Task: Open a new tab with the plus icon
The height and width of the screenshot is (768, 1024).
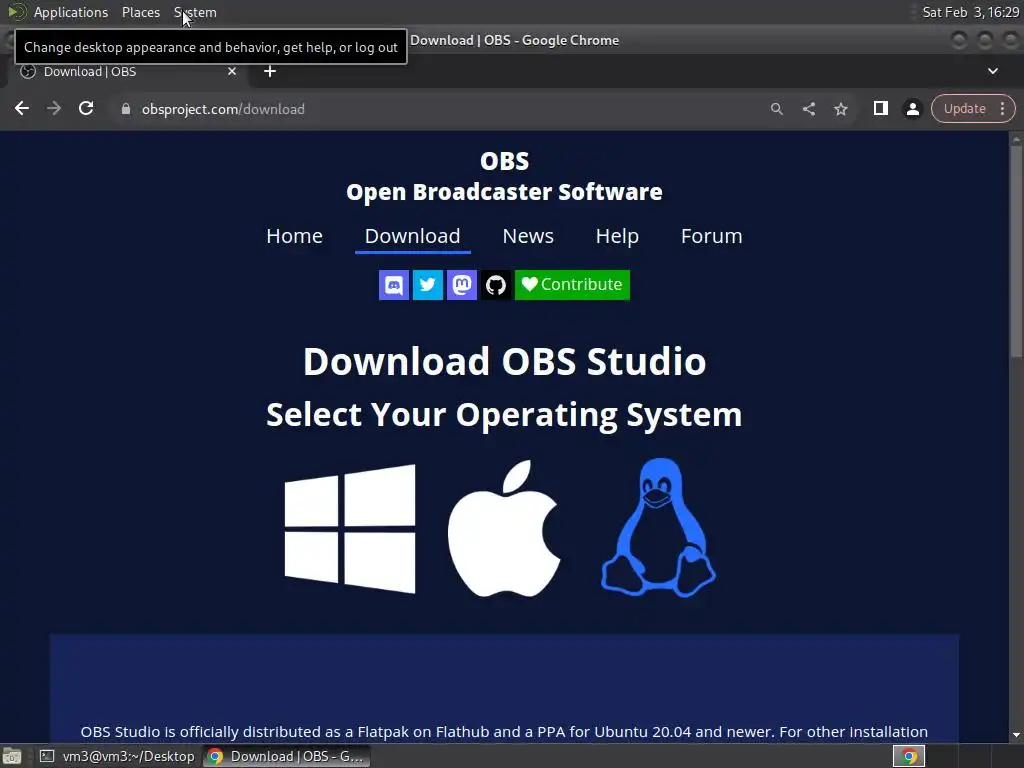Action: [270, 71]
